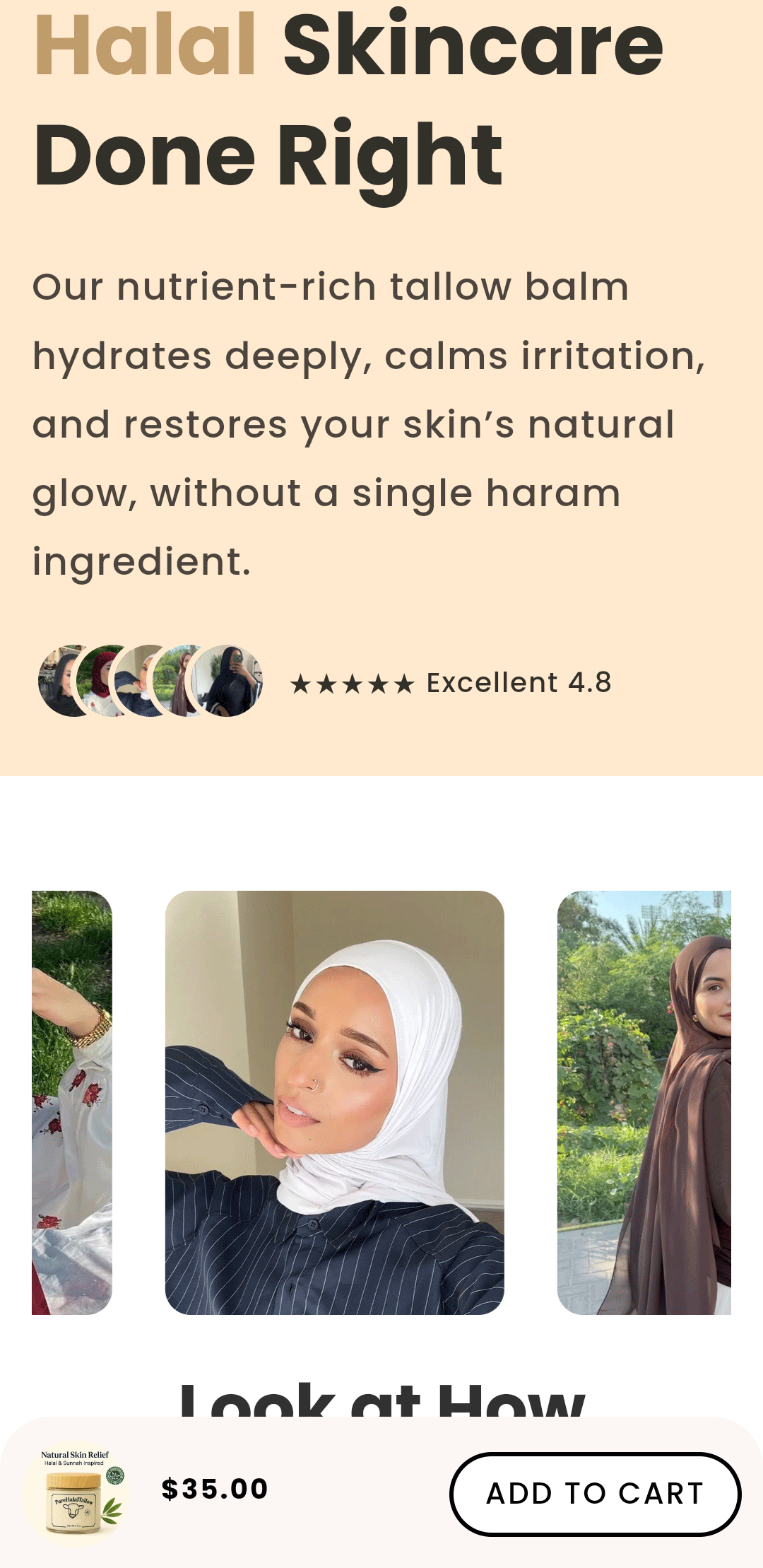Click the first star in the rating
Image resolution: width=763 pixels, height=1568 pixels.
pyautogui.click(x=300, y=684)
